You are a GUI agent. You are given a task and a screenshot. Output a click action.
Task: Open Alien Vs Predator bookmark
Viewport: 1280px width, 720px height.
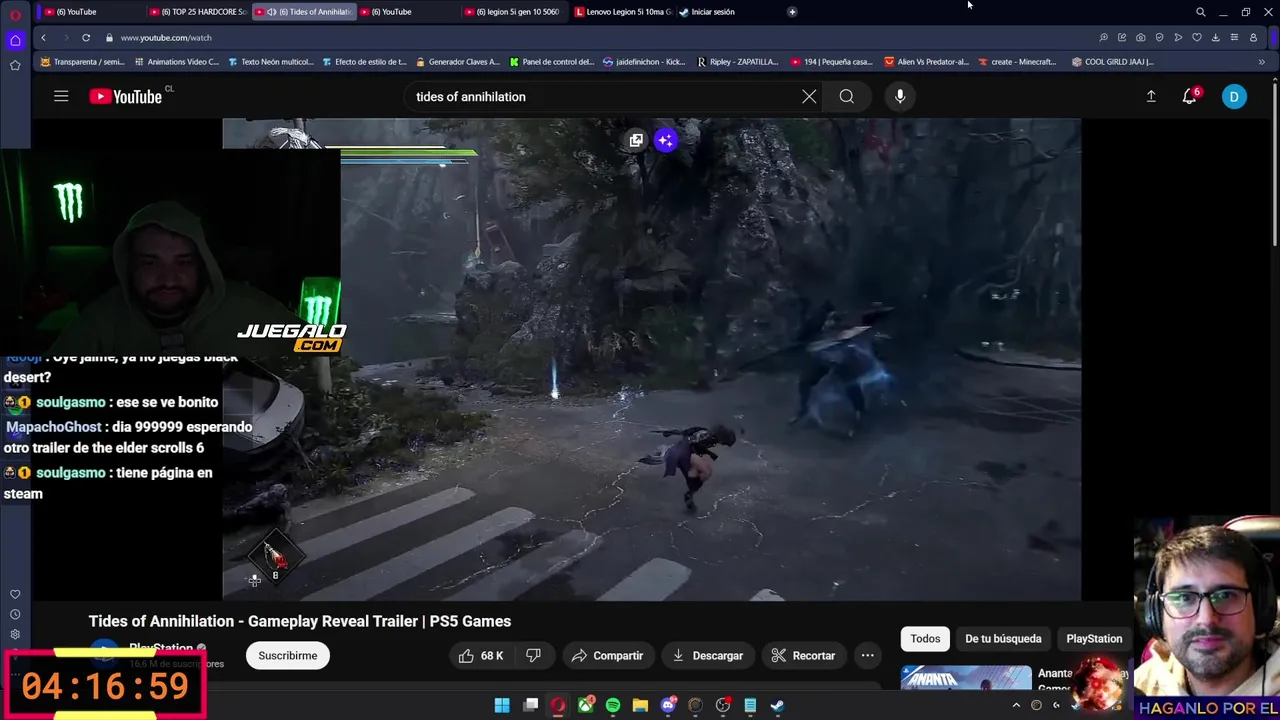point(926,62)
